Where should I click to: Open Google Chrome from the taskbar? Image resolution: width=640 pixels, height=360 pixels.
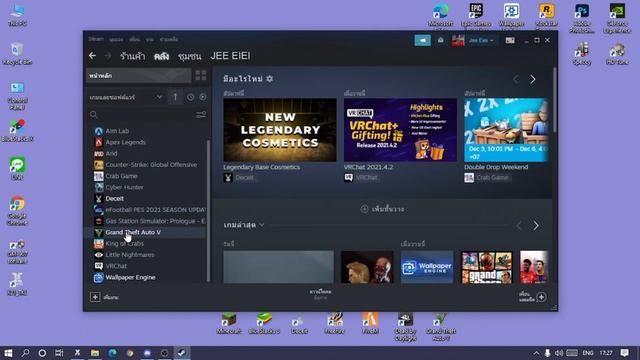point(130,353)
